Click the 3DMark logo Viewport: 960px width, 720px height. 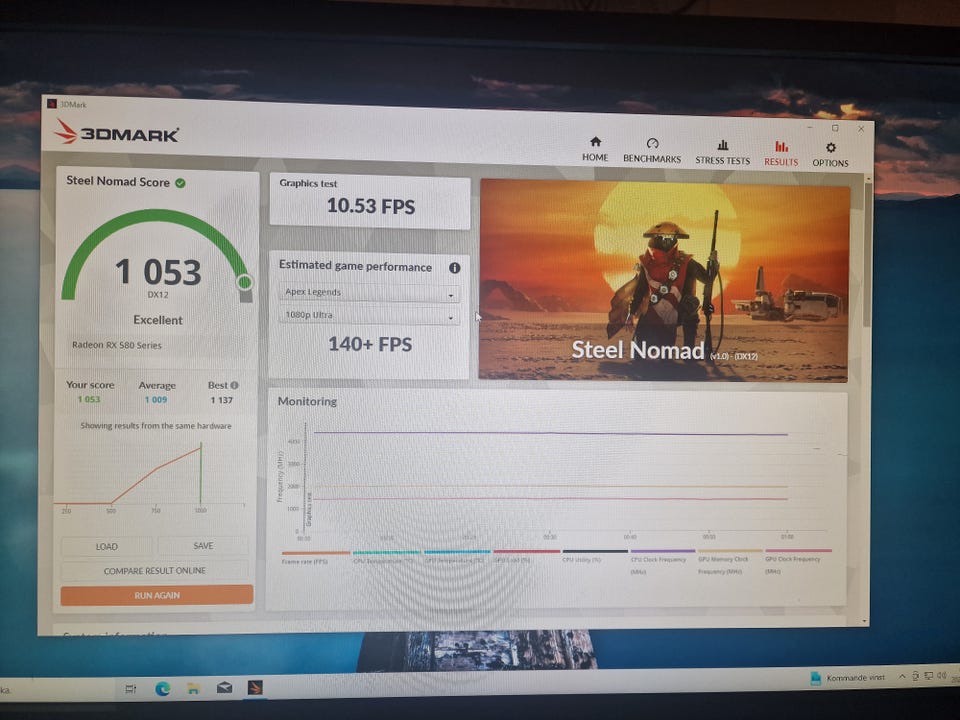(x=116, y=133)
